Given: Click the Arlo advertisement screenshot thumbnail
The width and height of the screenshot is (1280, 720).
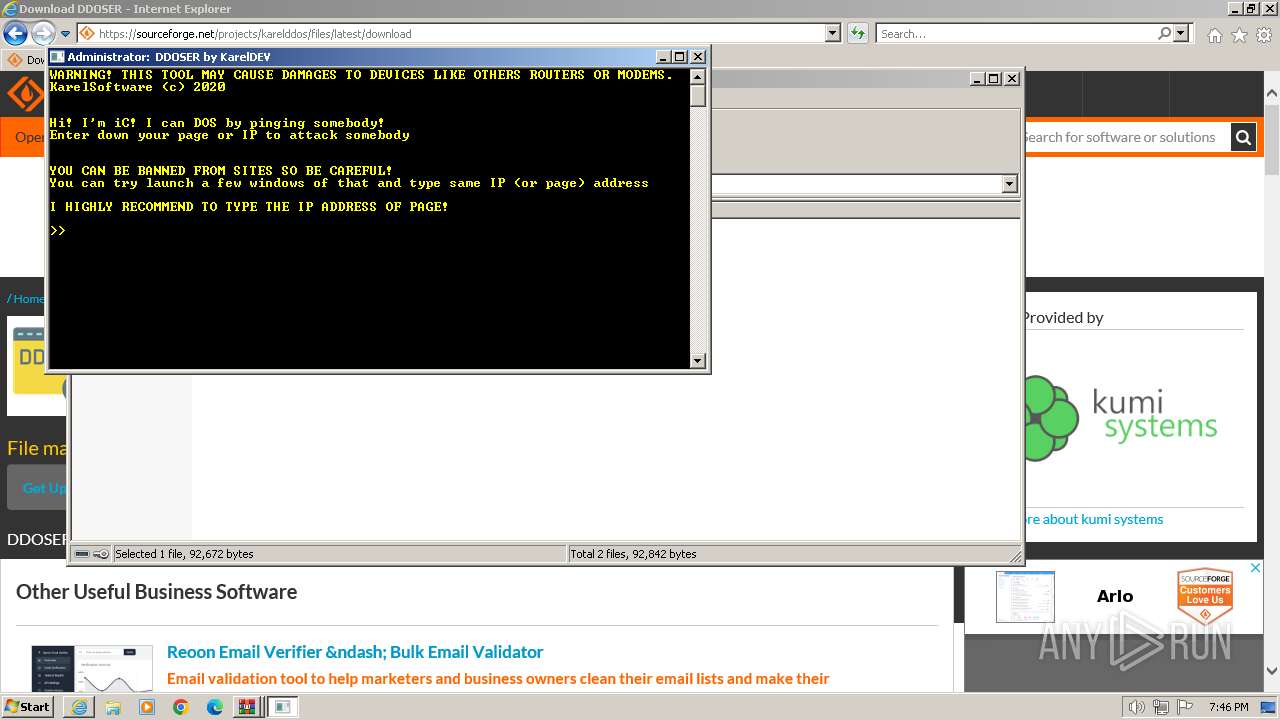Looking at the screenshot, I should (x=1025, y=597).
